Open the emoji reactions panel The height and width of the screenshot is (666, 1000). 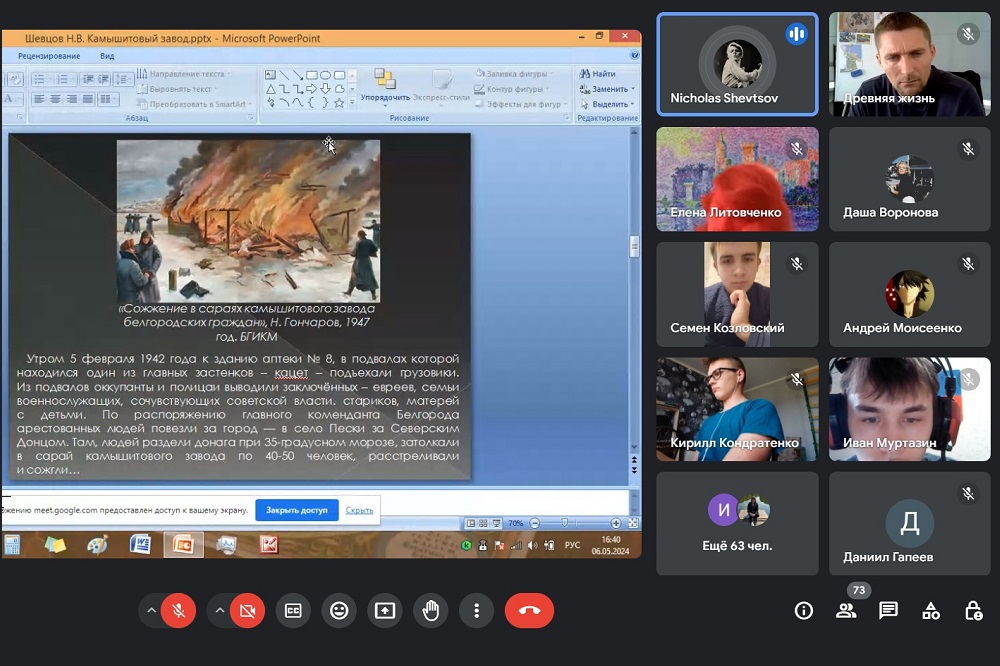[x=339, y=610]
